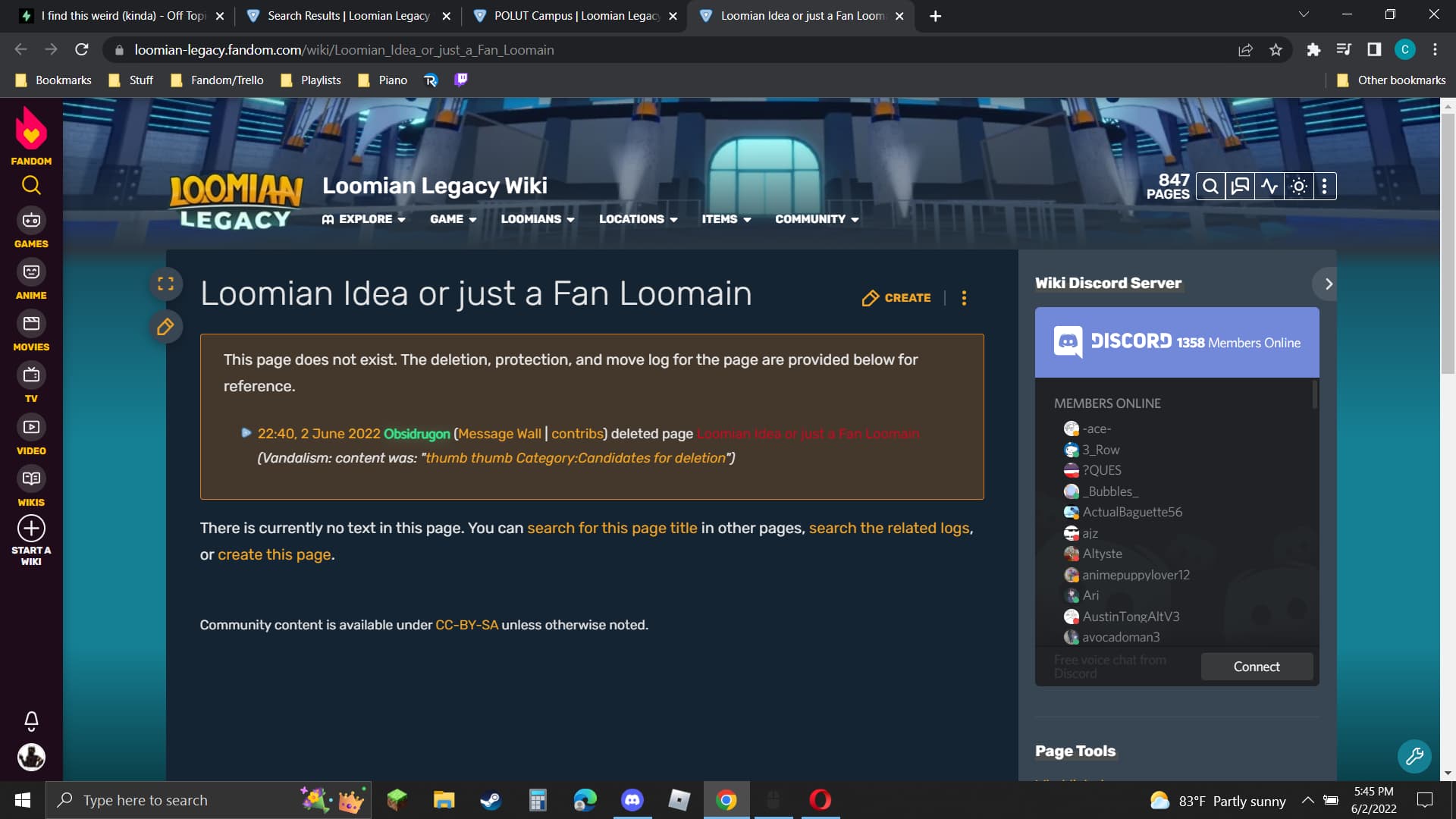Click the Discord server member count widget
This screenshot has width=1456, height=819.
pyautogui.click(x=1177, y=342)
